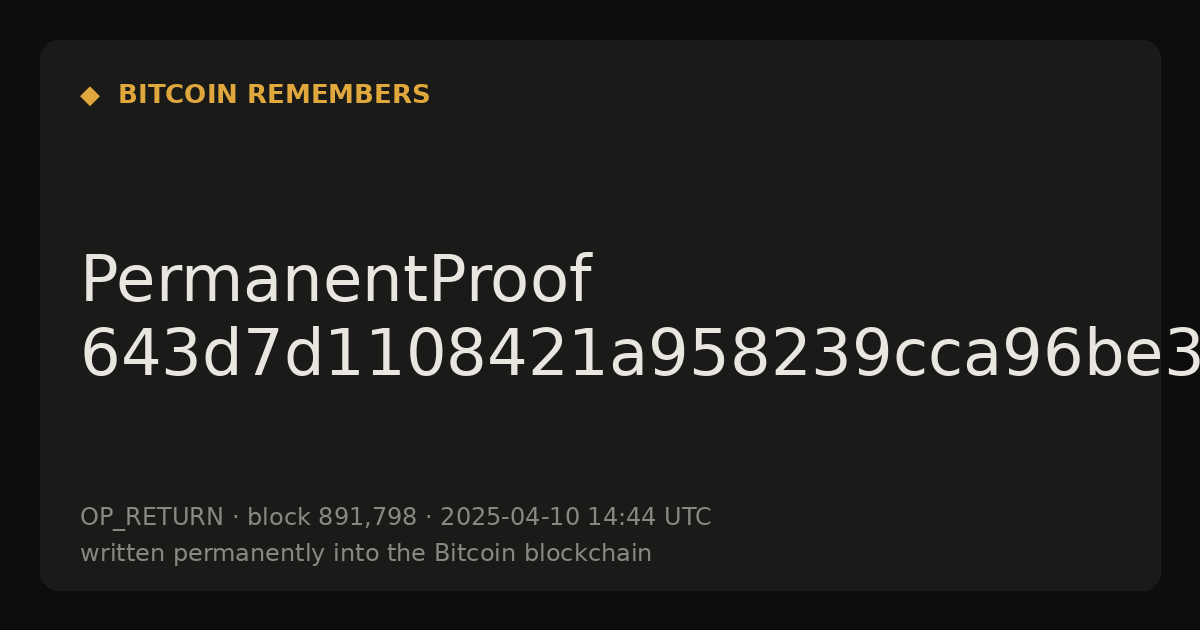
Task: Click the OP_RETURN label
Action: [x=152, y=518]
